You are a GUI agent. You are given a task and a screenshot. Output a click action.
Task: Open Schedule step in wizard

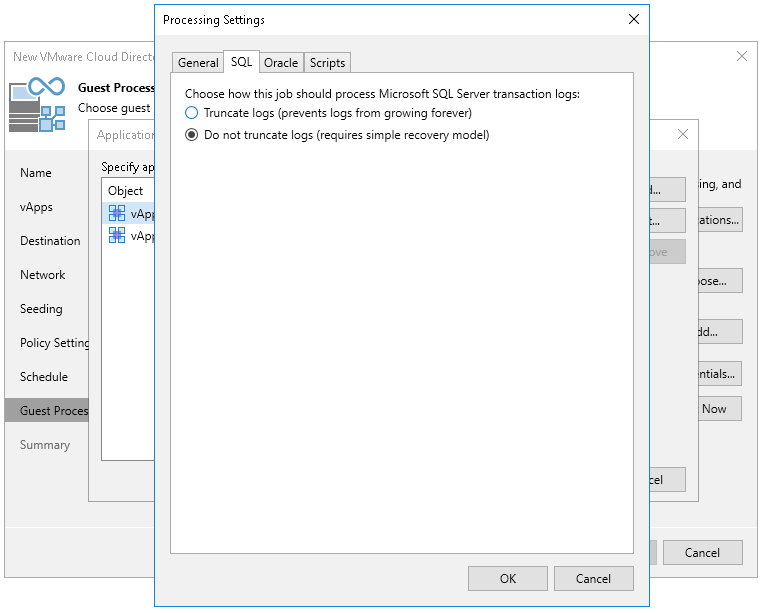(43, 377)
